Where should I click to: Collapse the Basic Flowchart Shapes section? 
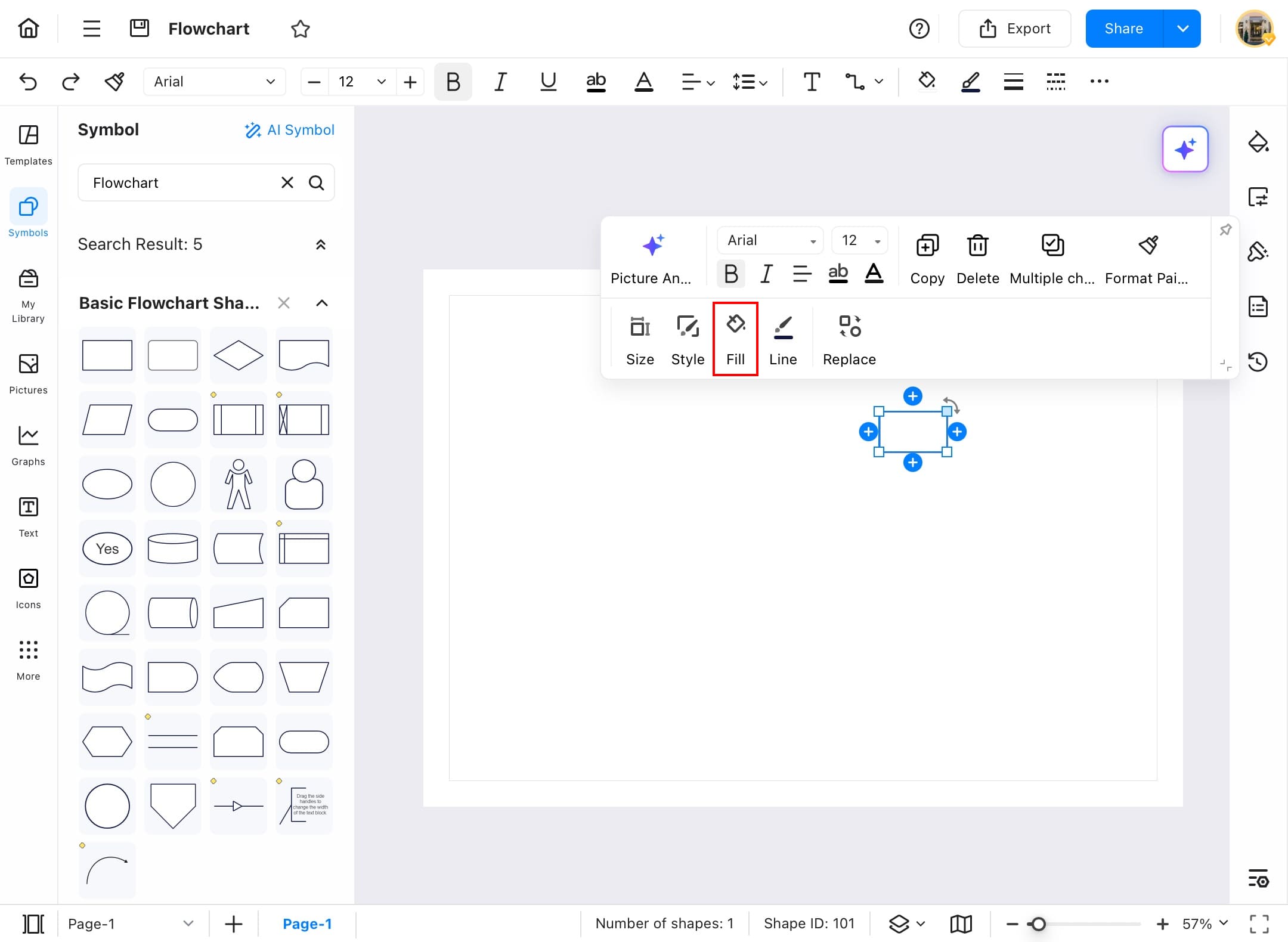(321, 303)
